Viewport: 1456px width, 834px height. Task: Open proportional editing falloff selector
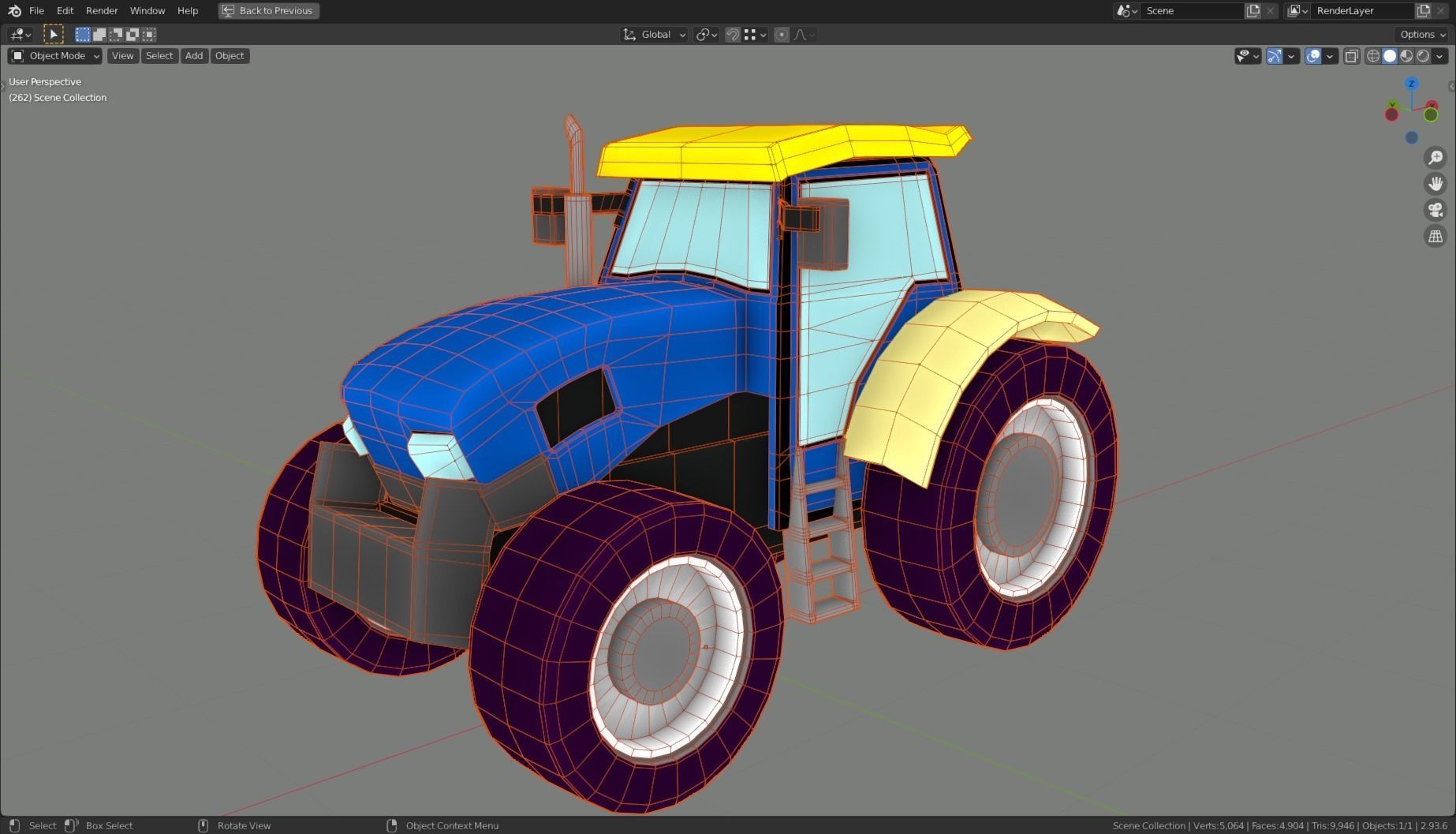point(805,35)
